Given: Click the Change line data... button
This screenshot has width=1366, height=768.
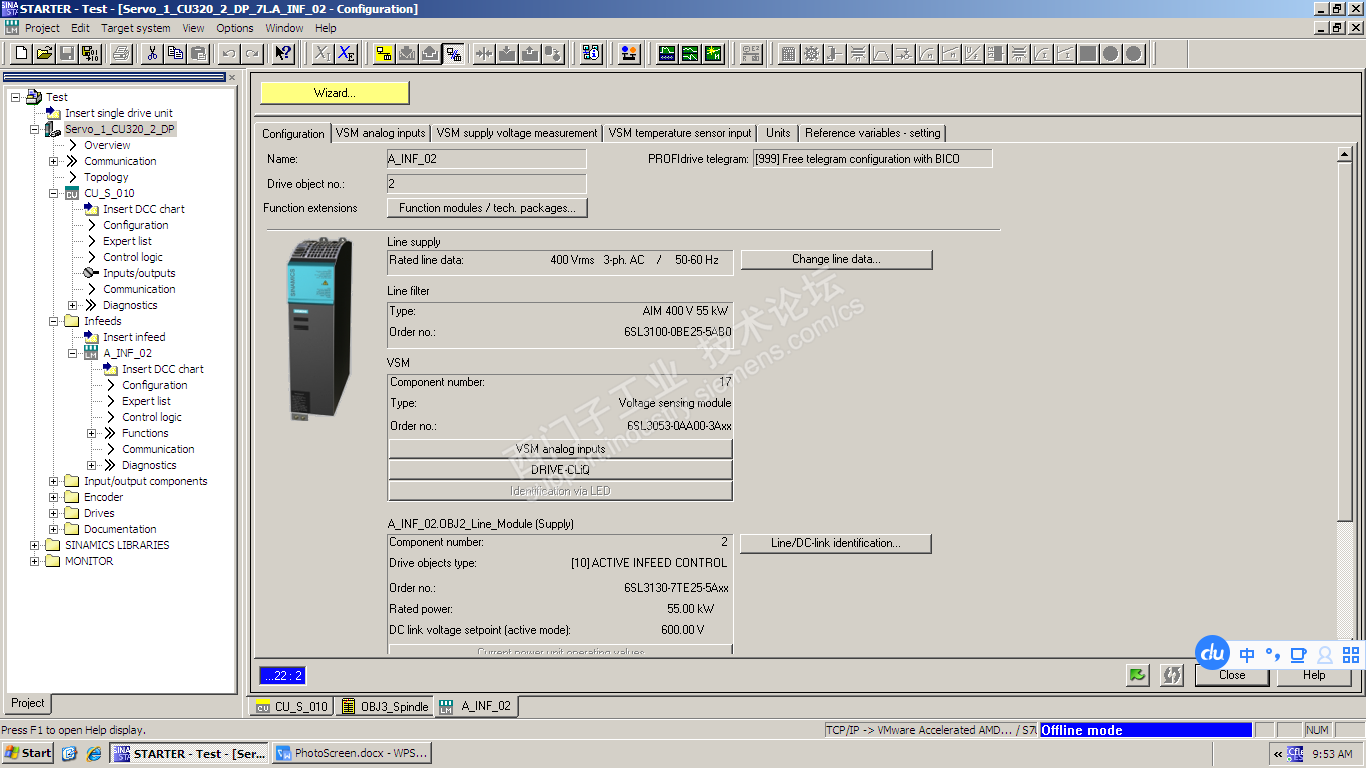Looking at the screenshot, I should 836,259.
